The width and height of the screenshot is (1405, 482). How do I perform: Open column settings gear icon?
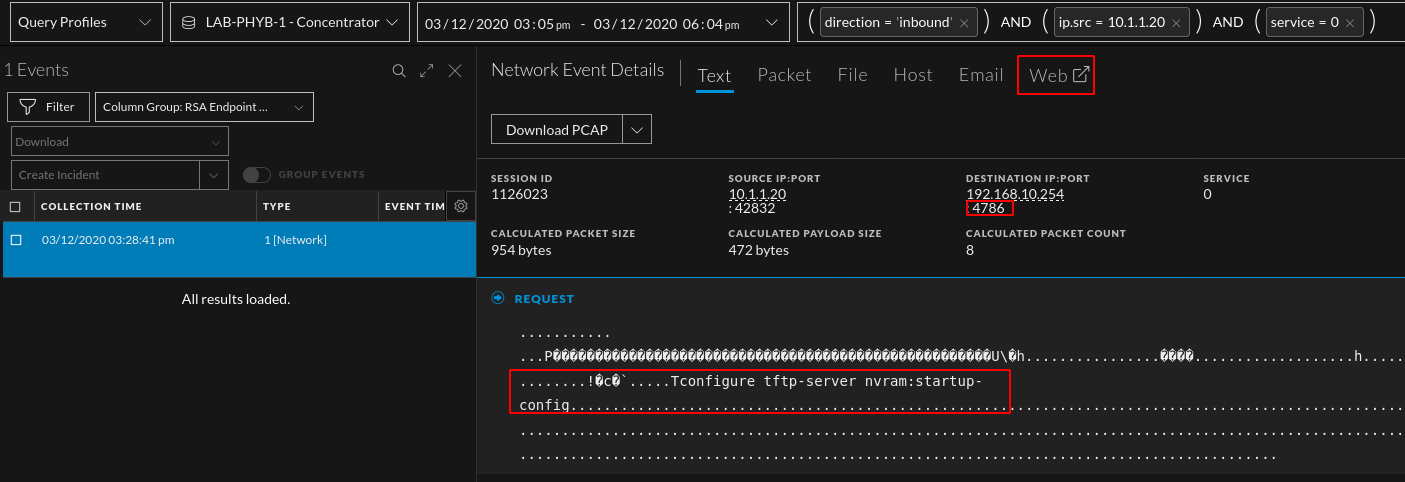click(460, 206)
